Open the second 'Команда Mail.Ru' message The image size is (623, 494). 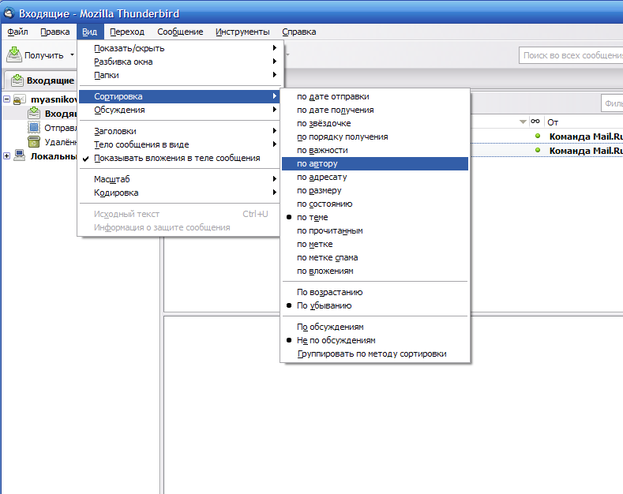coord(586,151)
